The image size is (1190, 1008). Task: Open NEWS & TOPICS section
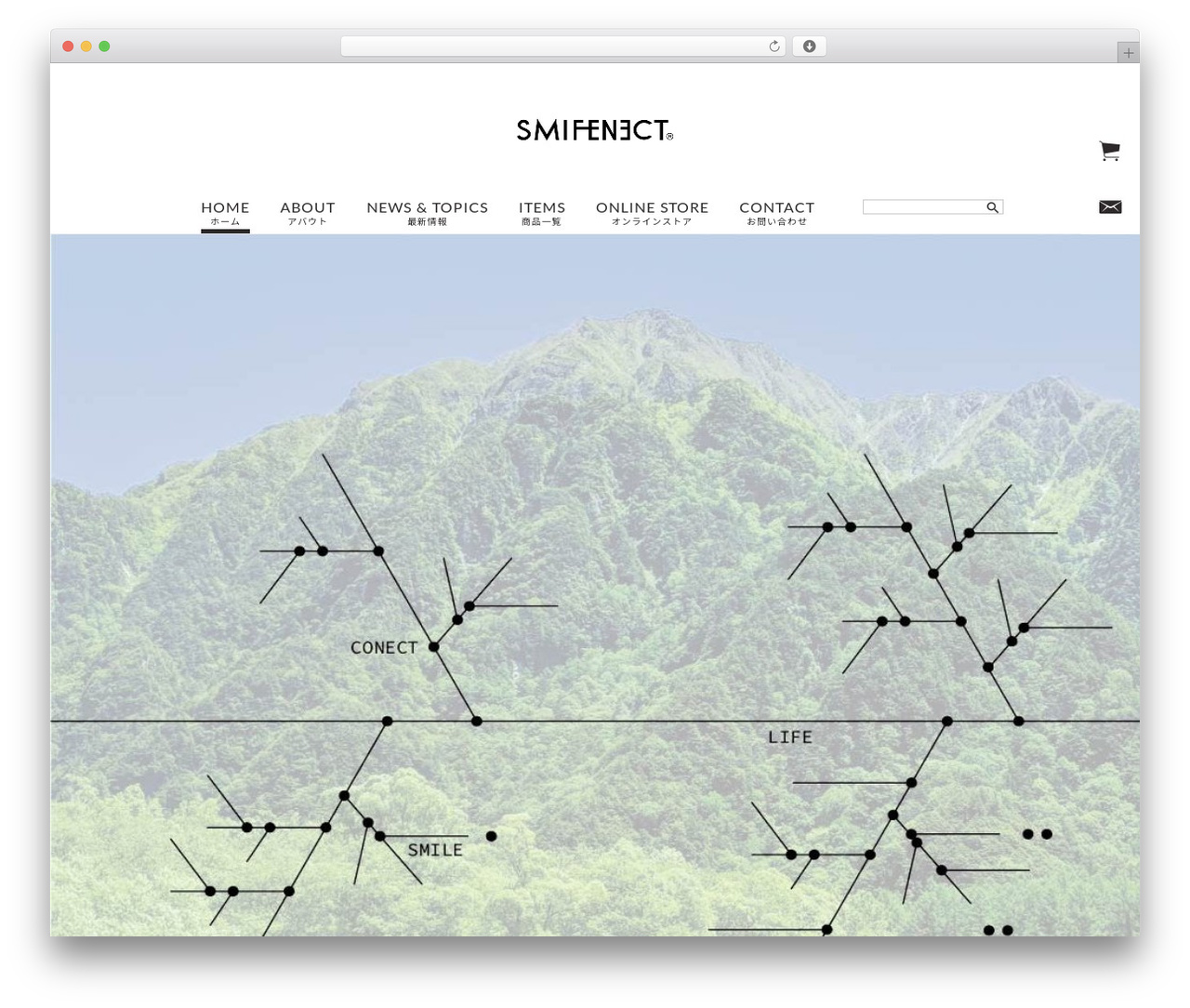tap(427, 213)
